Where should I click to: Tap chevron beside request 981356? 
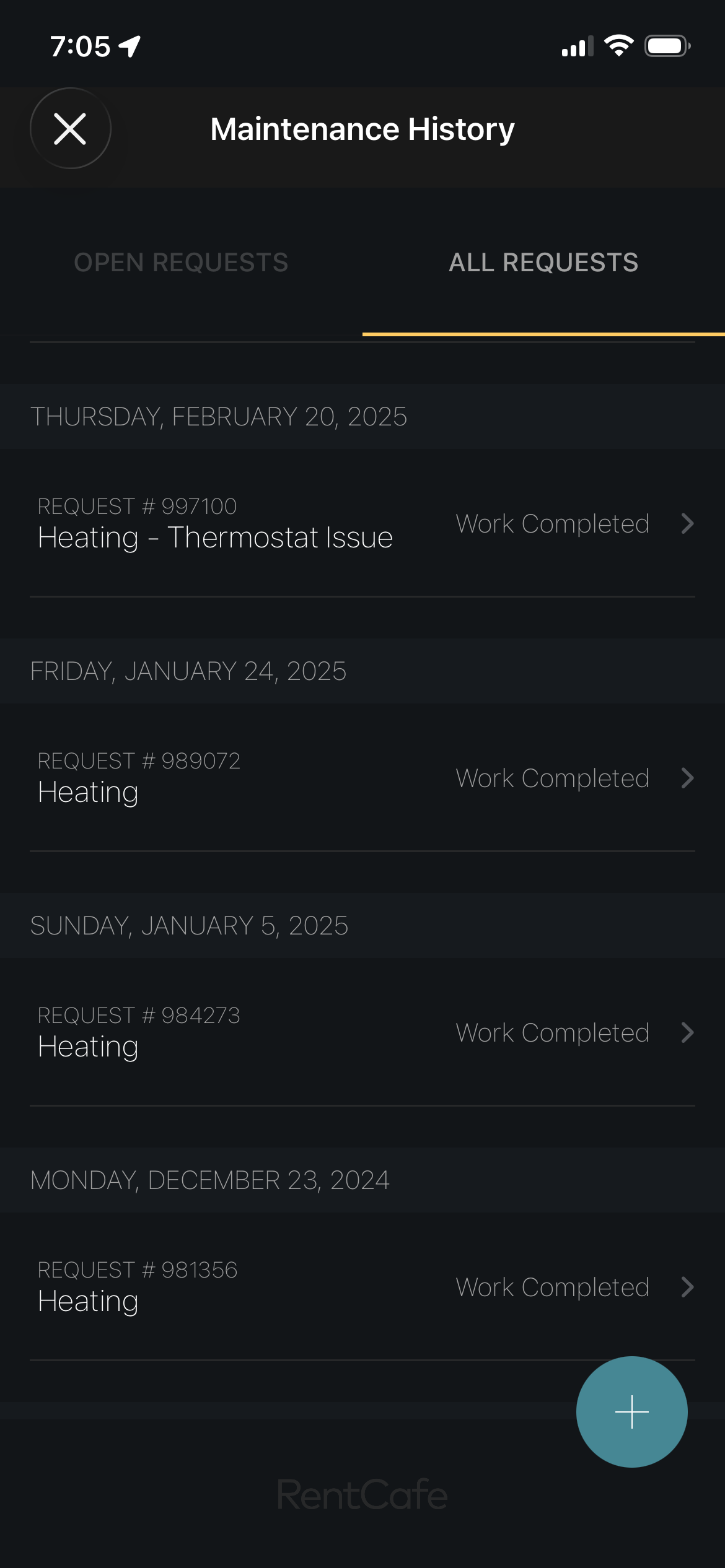click(x=687, y=1287)
